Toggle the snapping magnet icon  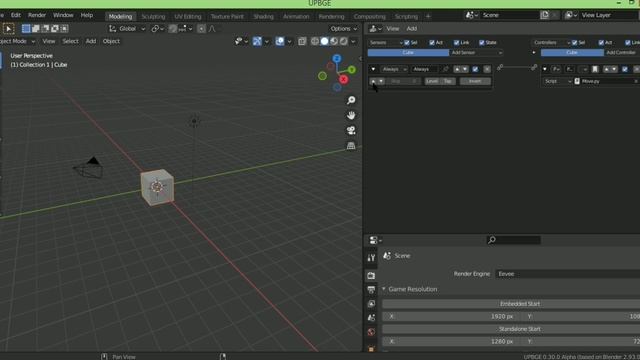[x=173, y=29]
